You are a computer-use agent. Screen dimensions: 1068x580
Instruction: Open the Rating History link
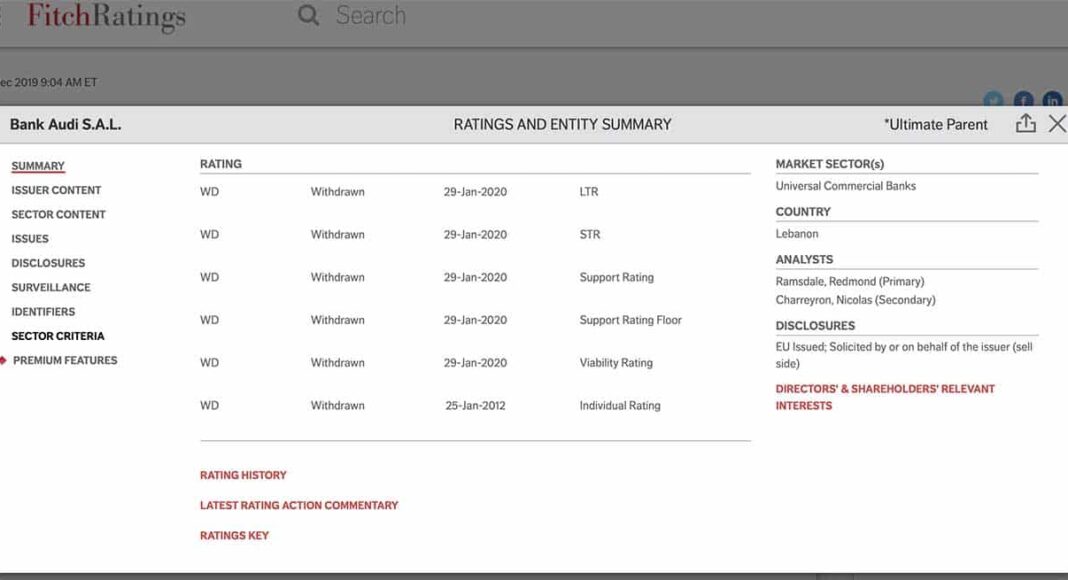tap(243, 475)
